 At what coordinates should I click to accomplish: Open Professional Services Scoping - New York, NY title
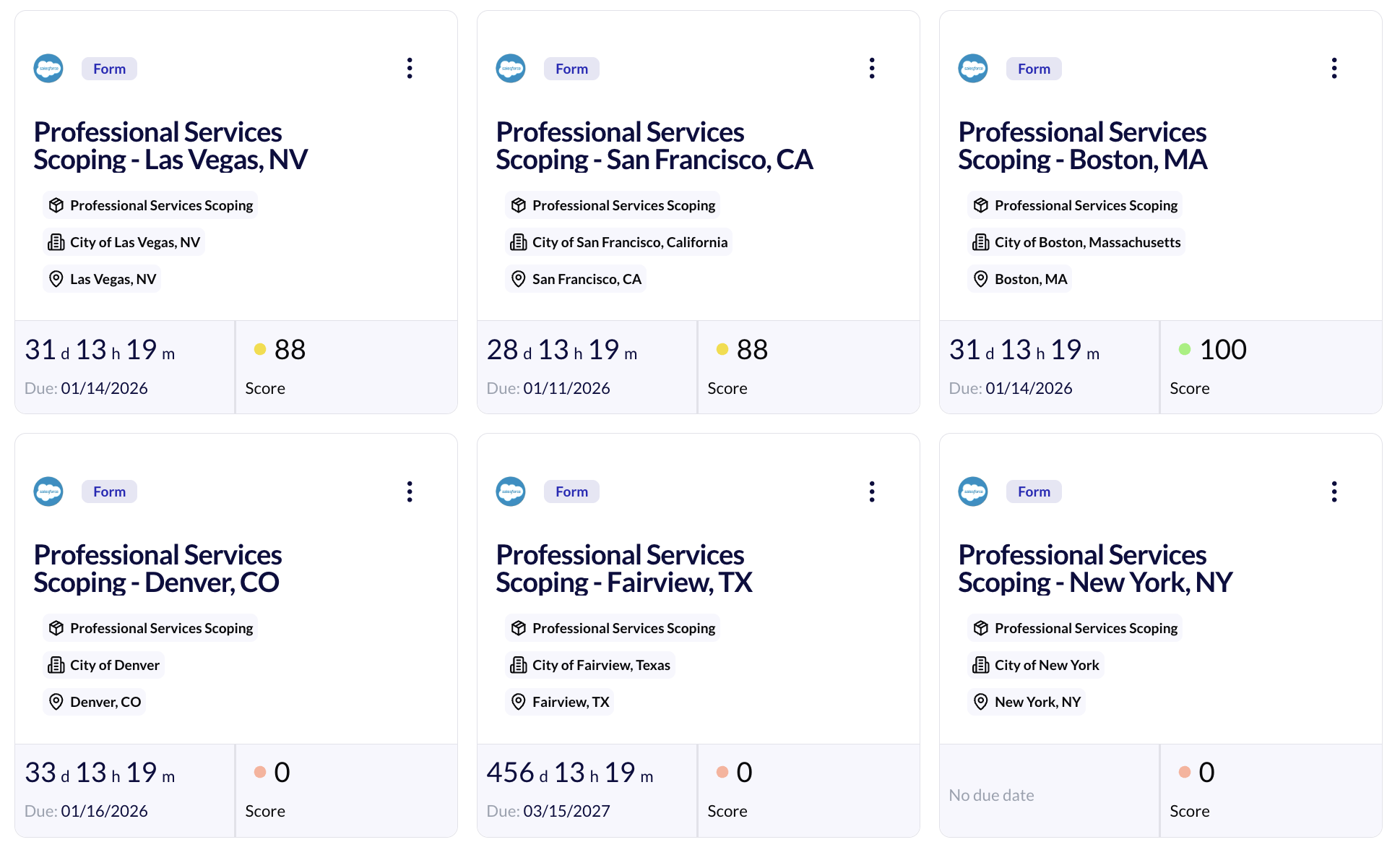(1094, 569)
